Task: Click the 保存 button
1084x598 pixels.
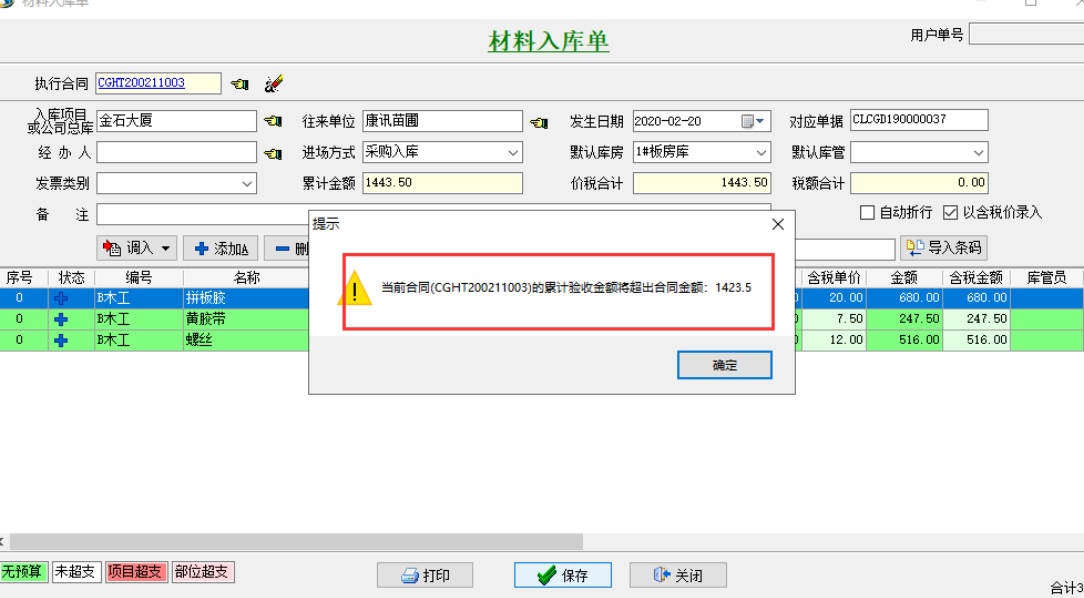Action: point(564,575)
